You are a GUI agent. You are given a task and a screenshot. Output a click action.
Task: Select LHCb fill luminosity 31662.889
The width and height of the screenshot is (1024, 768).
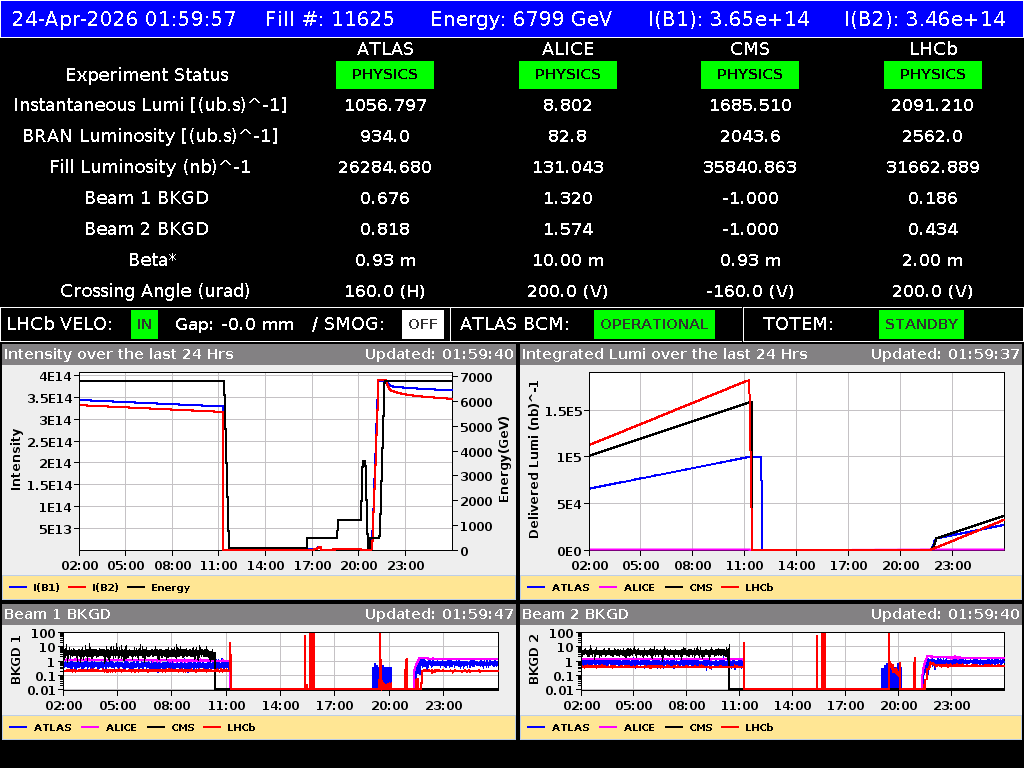click(933, 167)
